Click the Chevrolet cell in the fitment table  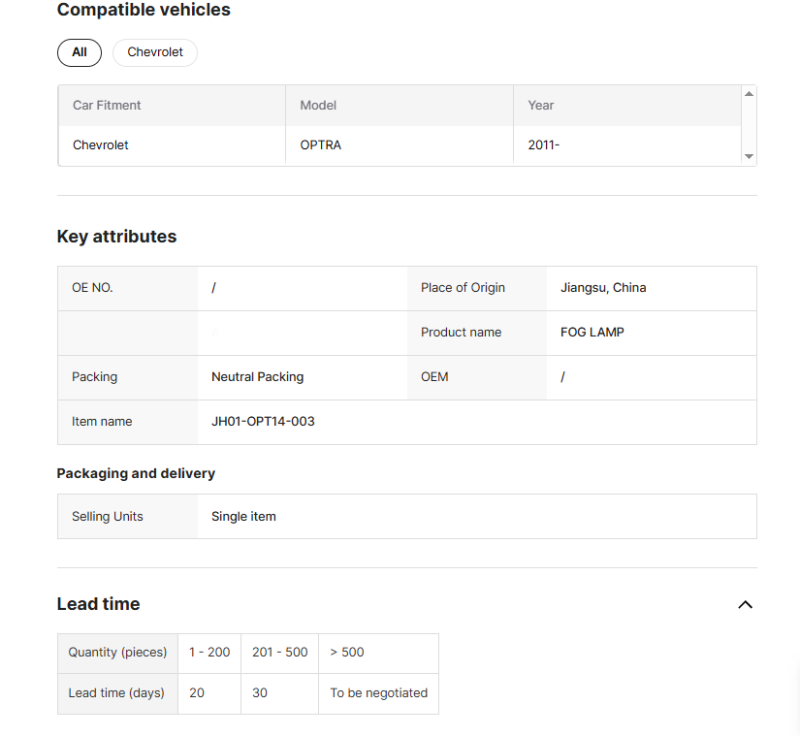(101, 145)
